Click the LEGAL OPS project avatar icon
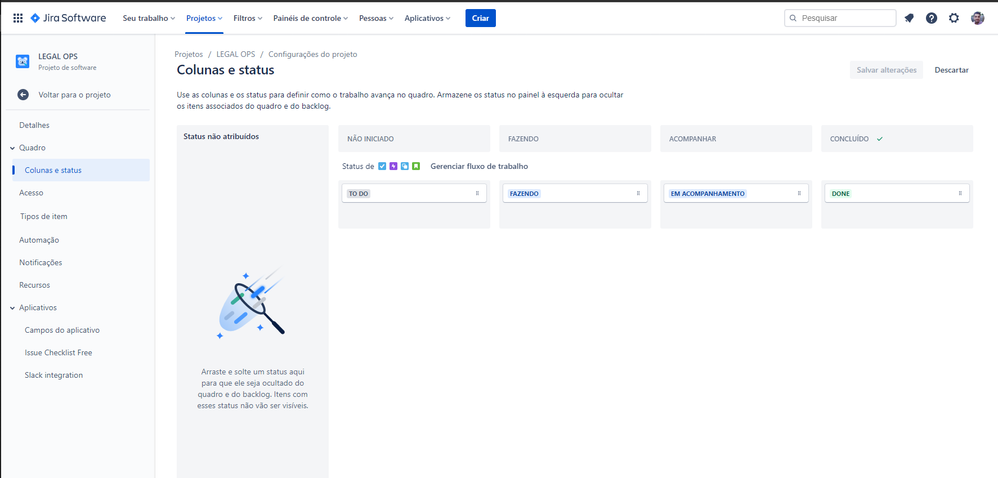 tap(23, 61)
